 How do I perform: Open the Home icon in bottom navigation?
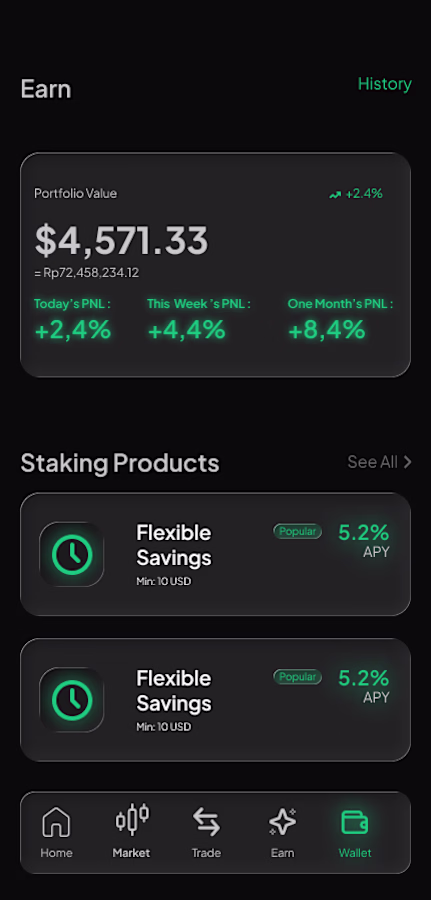click(x=56, y=821)
